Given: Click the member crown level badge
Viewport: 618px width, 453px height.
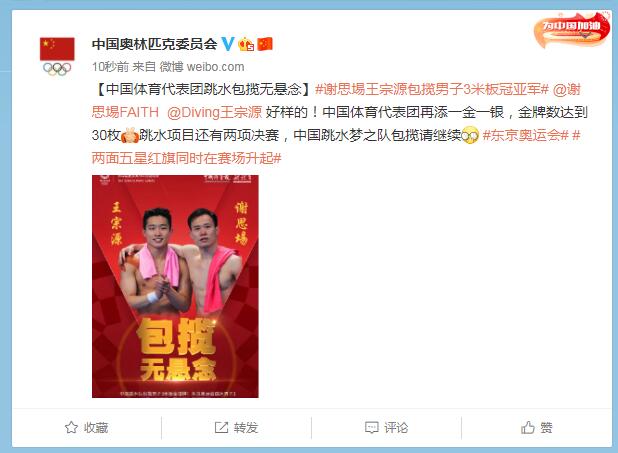Looking at the screenshot, I should coord(246,44).
